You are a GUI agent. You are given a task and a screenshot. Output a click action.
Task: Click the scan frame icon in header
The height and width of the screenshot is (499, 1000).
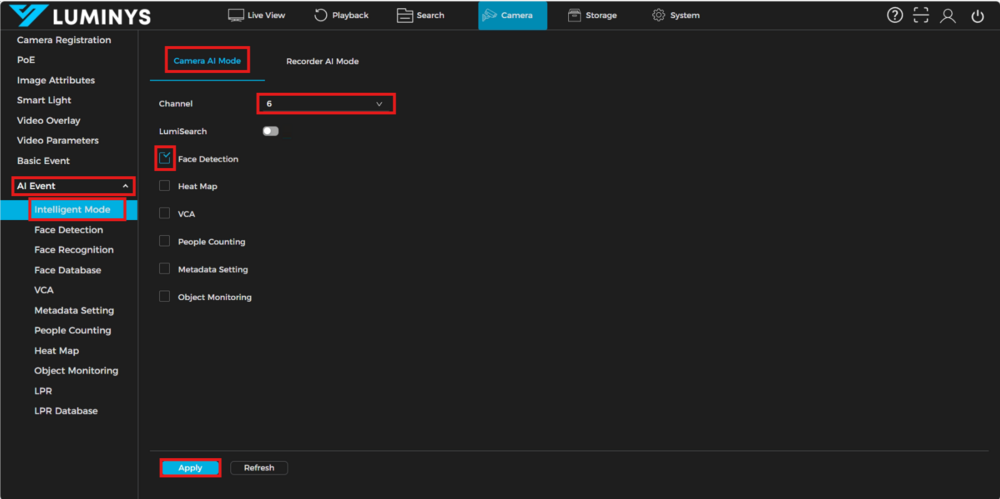pyautogui.click(x=921, y=16)
